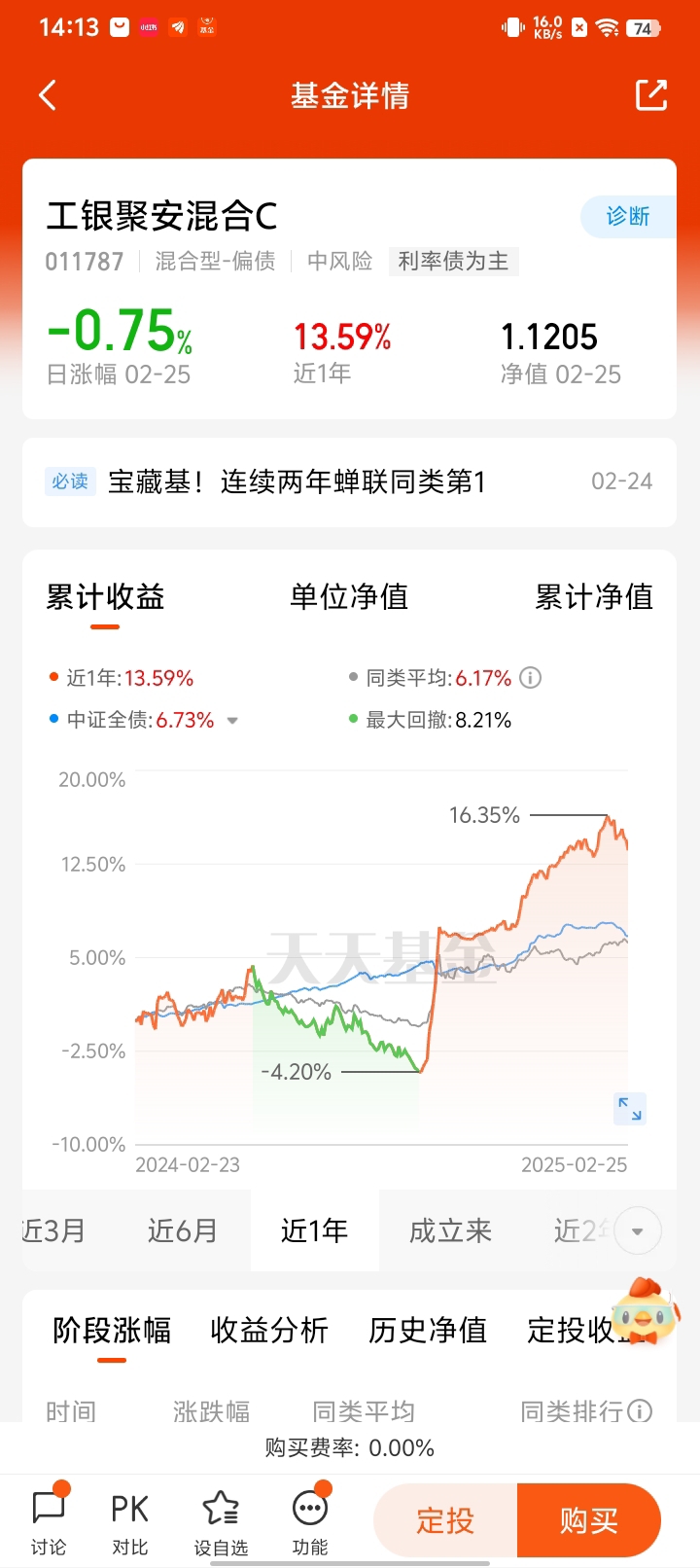Expand the chart to fullscreen
The height and width of the screenshot is (1568, 700).
[630, 1109]
